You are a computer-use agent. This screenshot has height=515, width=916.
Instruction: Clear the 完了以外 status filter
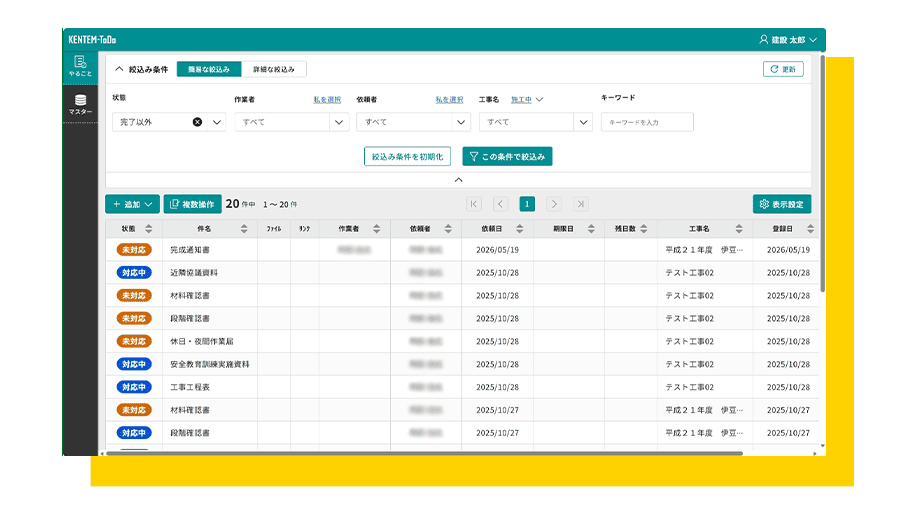[197, 122]
